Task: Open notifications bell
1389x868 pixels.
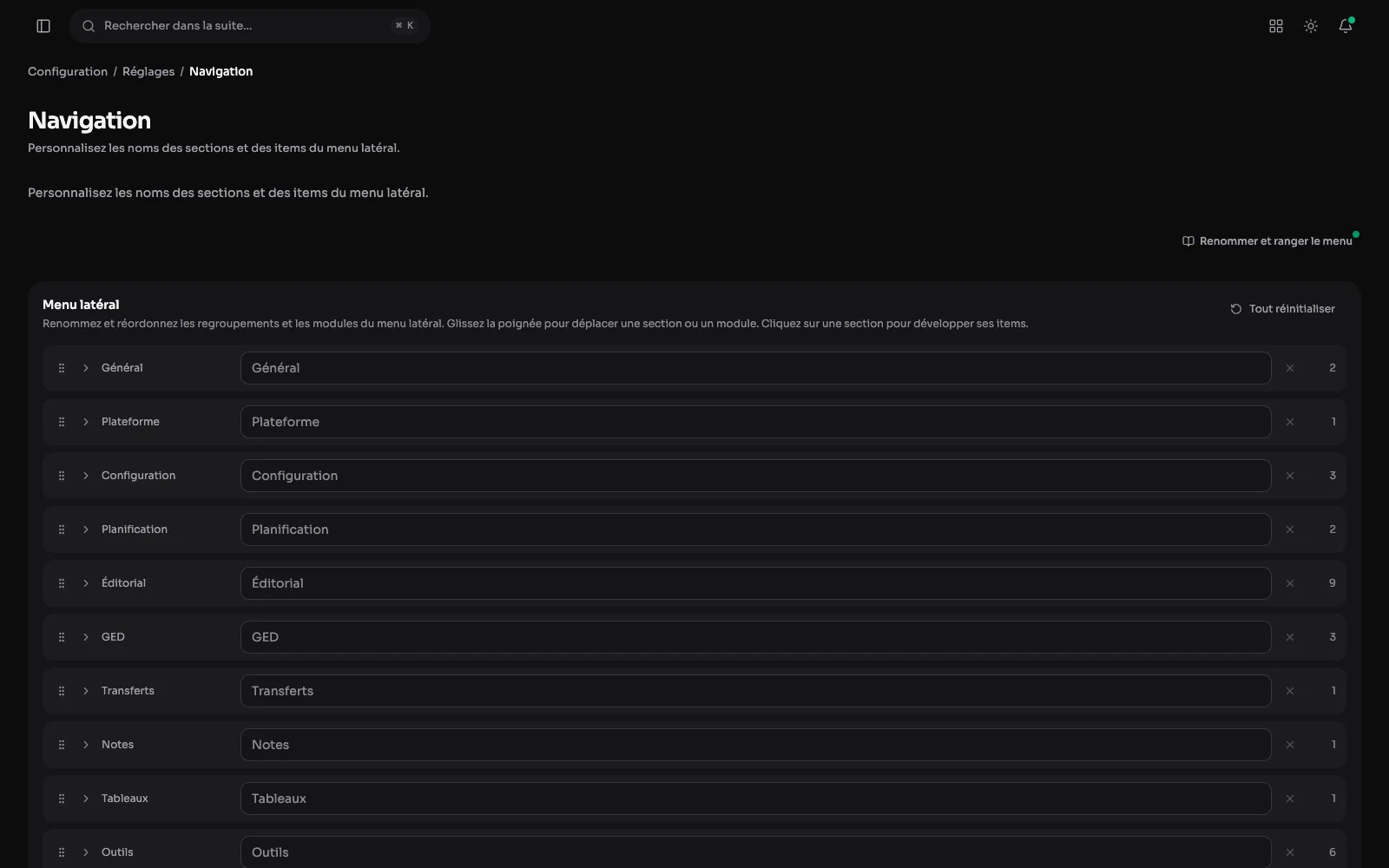Action: click(x=1346, y=26)
